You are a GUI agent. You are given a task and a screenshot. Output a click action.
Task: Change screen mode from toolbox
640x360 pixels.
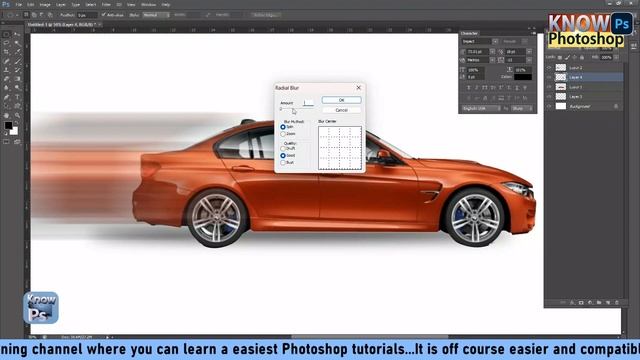pos(17,142)
